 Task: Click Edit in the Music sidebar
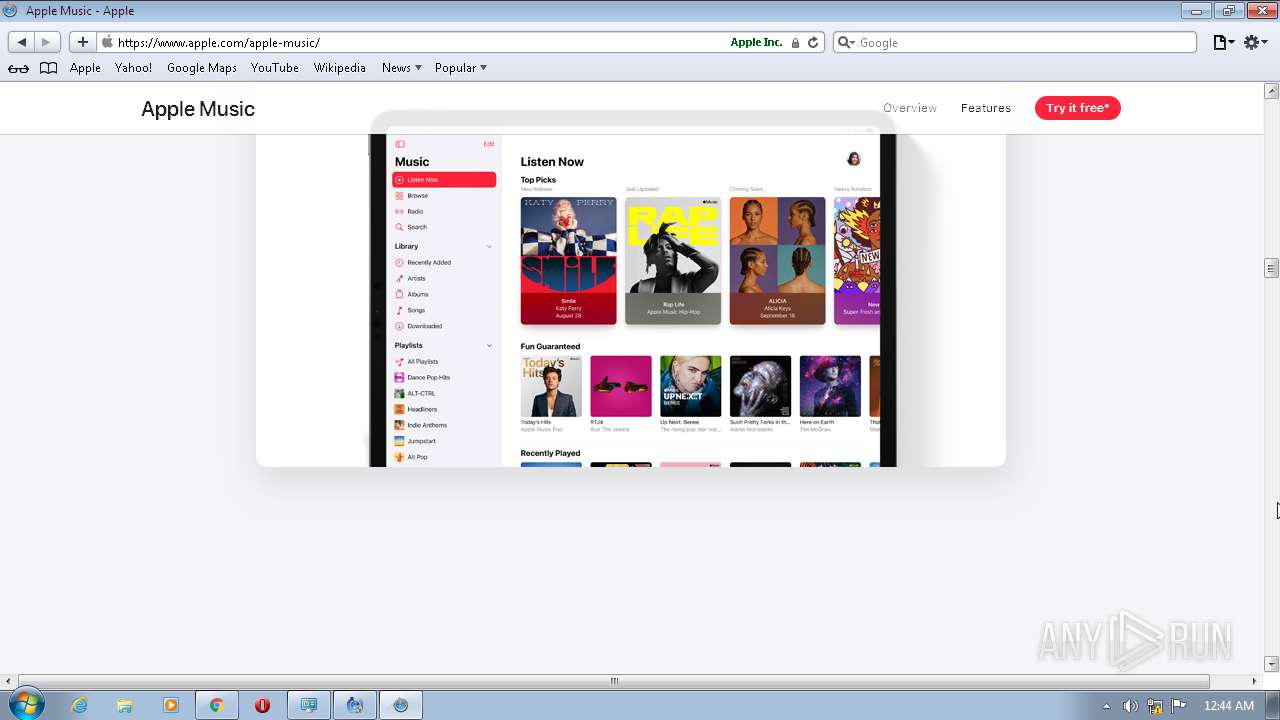[x=489, y=144]
